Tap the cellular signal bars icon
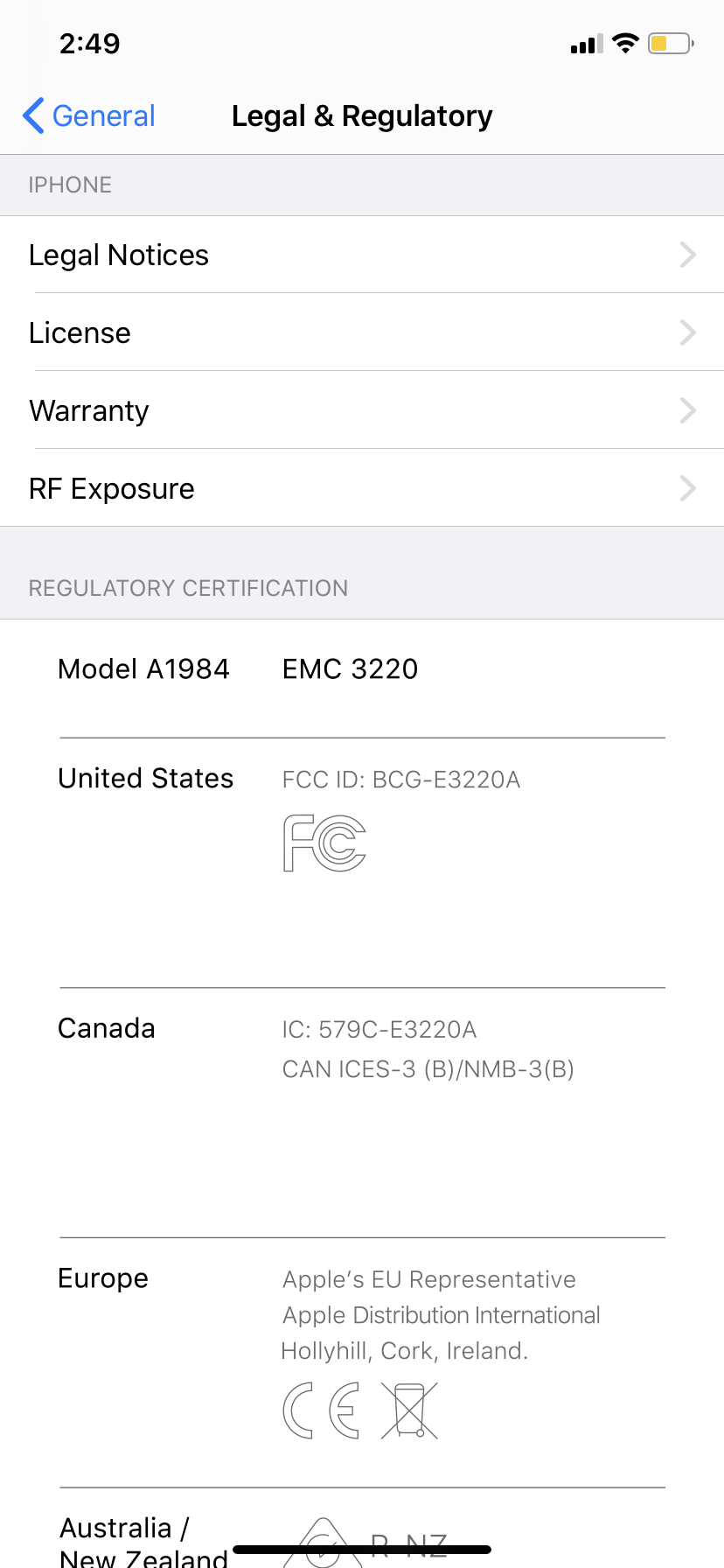This screenshot has width=724, height=1568. click(x=587, y=44)
